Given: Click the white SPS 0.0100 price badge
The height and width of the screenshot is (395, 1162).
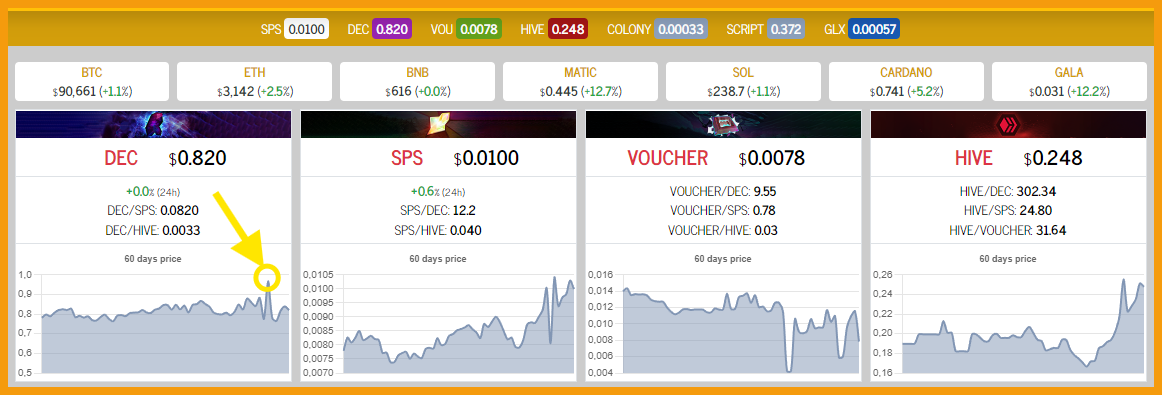Looking at the screenshot, I should pos(307,30).
